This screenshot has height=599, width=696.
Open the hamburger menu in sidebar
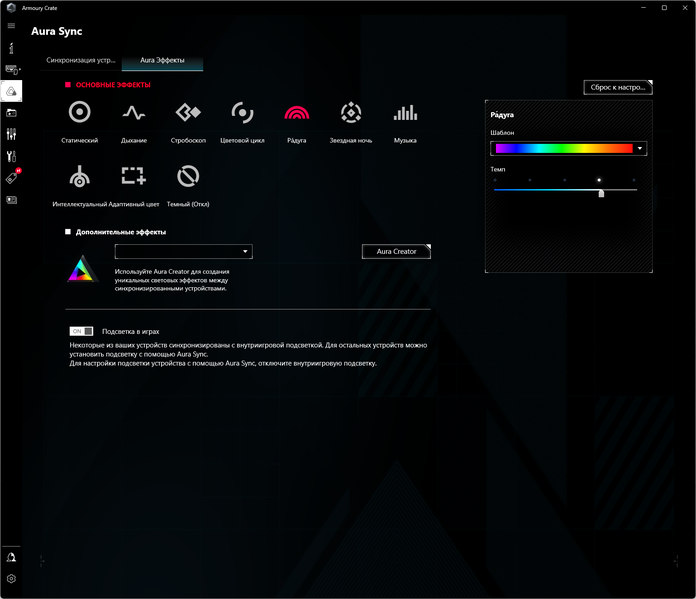point(12,26)
